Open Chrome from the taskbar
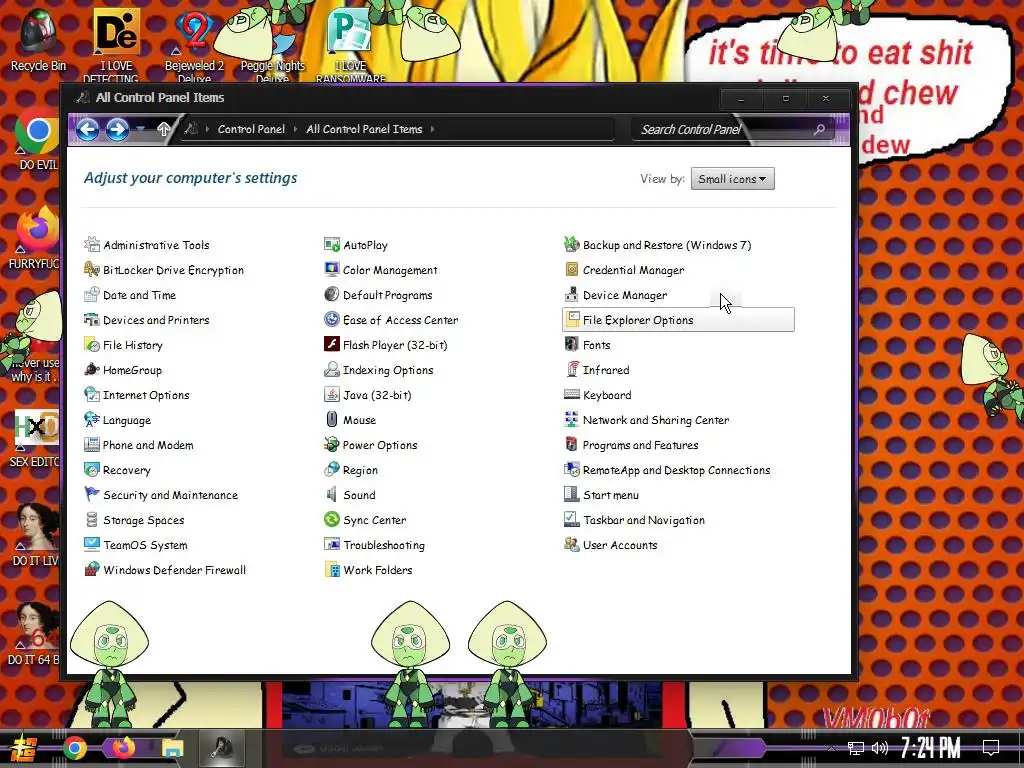 click(75, 748)
